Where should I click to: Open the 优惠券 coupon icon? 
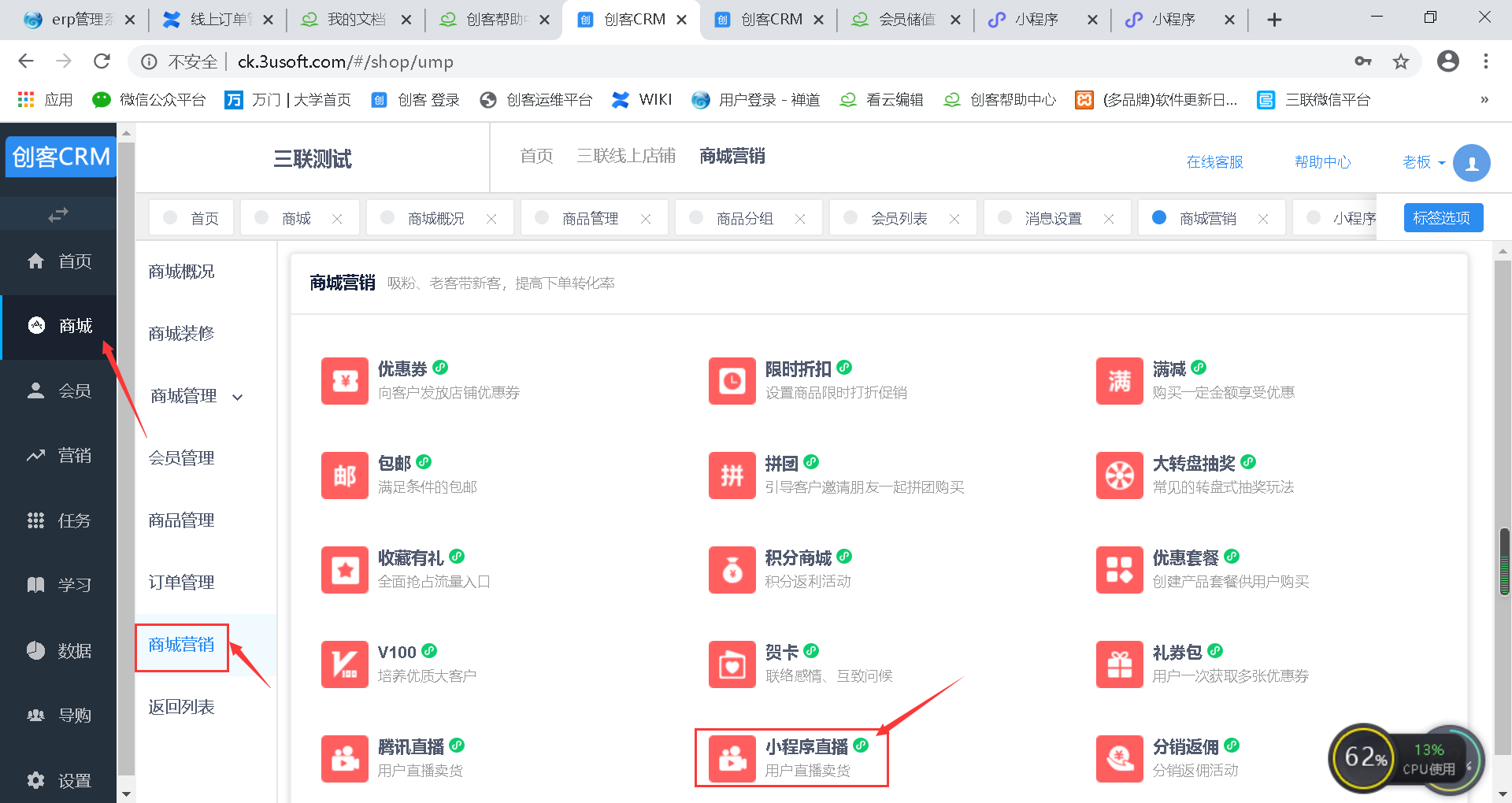pyautogui.click(x=344, y=381)
